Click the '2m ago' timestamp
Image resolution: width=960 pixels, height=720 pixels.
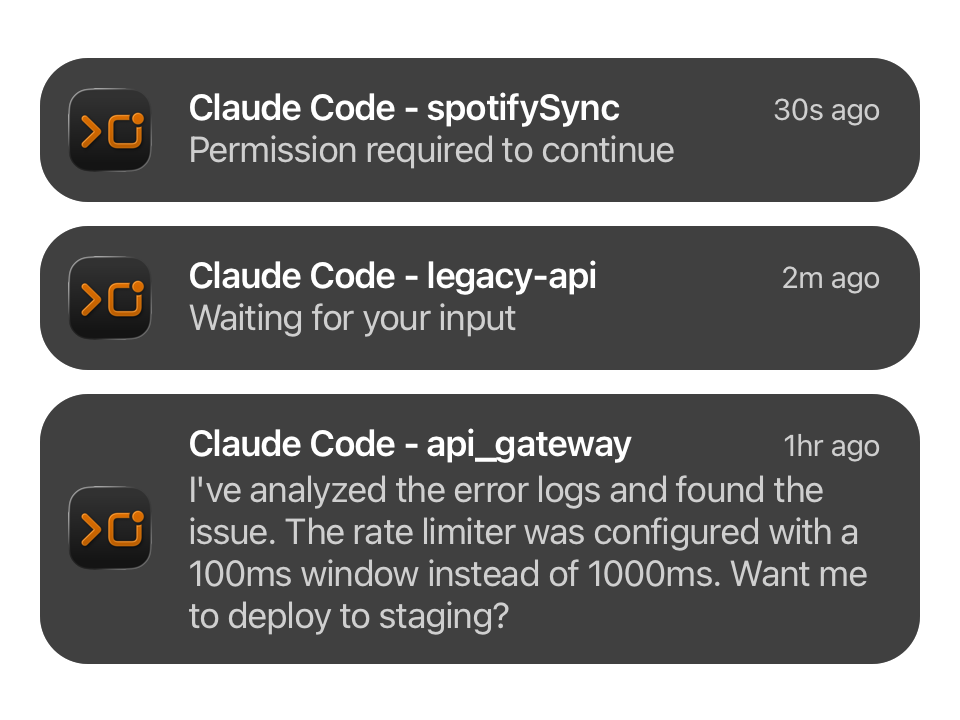pos(830,279)
